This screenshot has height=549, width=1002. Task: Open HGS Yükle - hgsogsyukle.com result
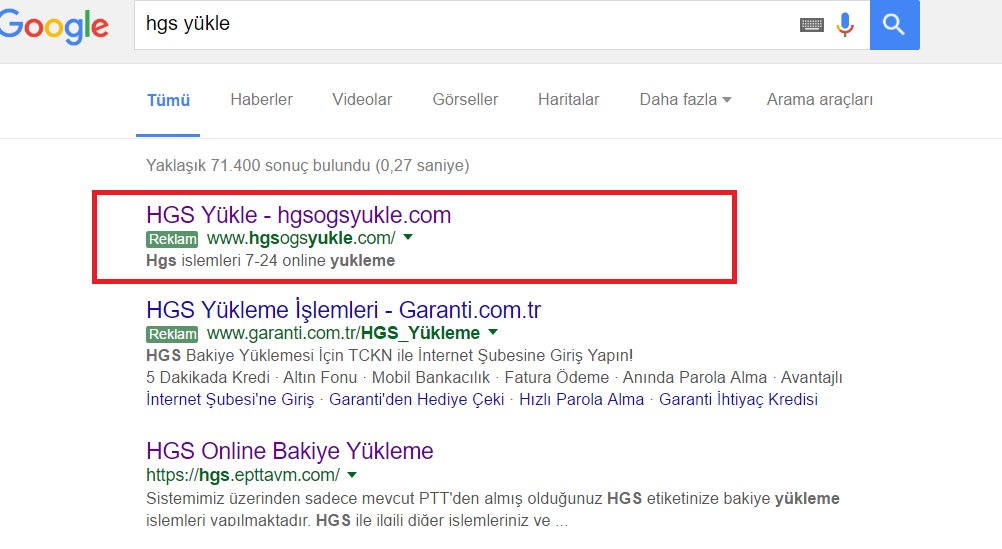tap(298, 215)
